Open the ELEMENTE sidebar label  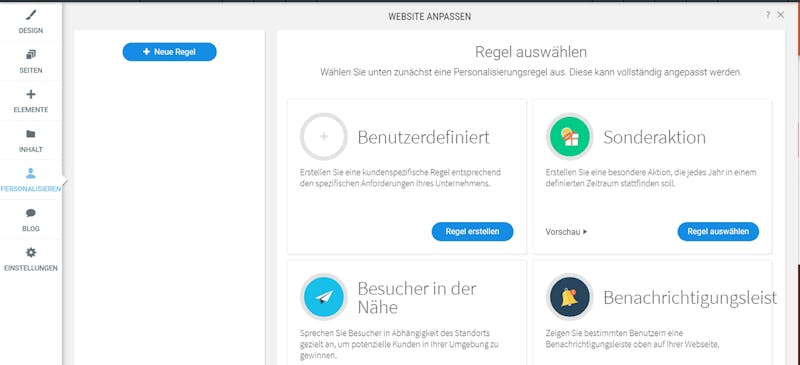coord(31,110)
